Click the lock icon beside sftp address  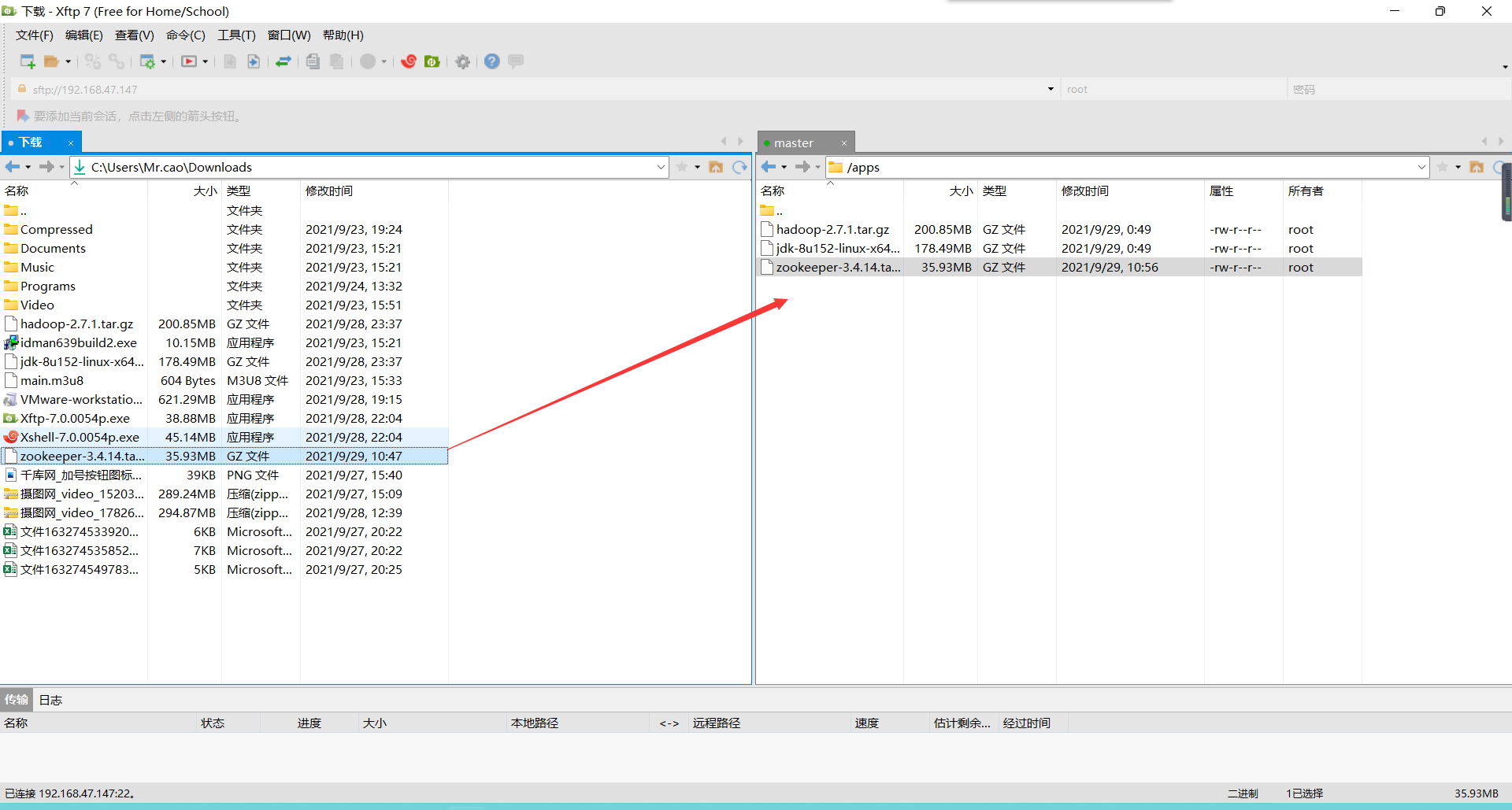click(22, 89)
